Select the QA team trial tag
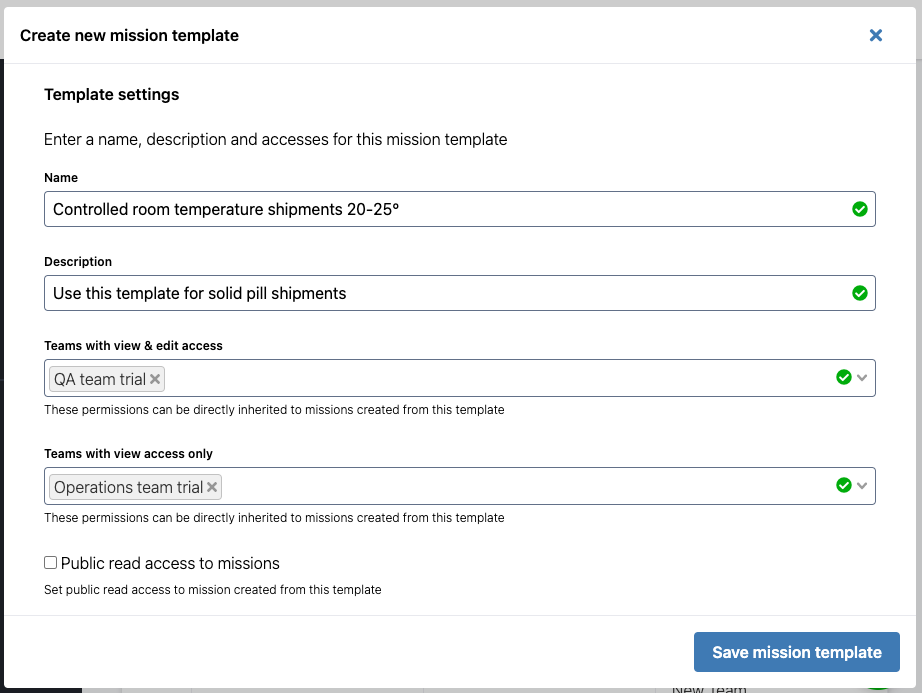 [x=99, y=379]
